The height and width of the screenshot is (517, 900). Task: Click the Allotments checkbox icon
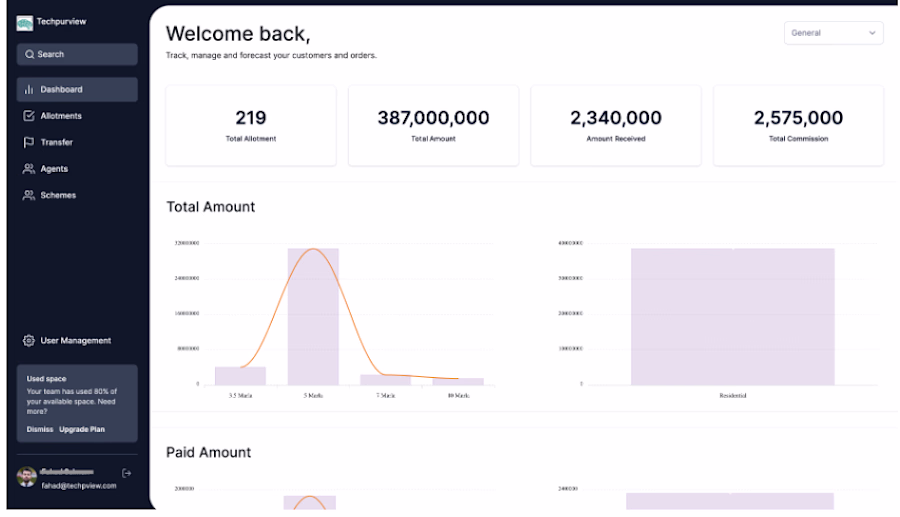(29, 116)
